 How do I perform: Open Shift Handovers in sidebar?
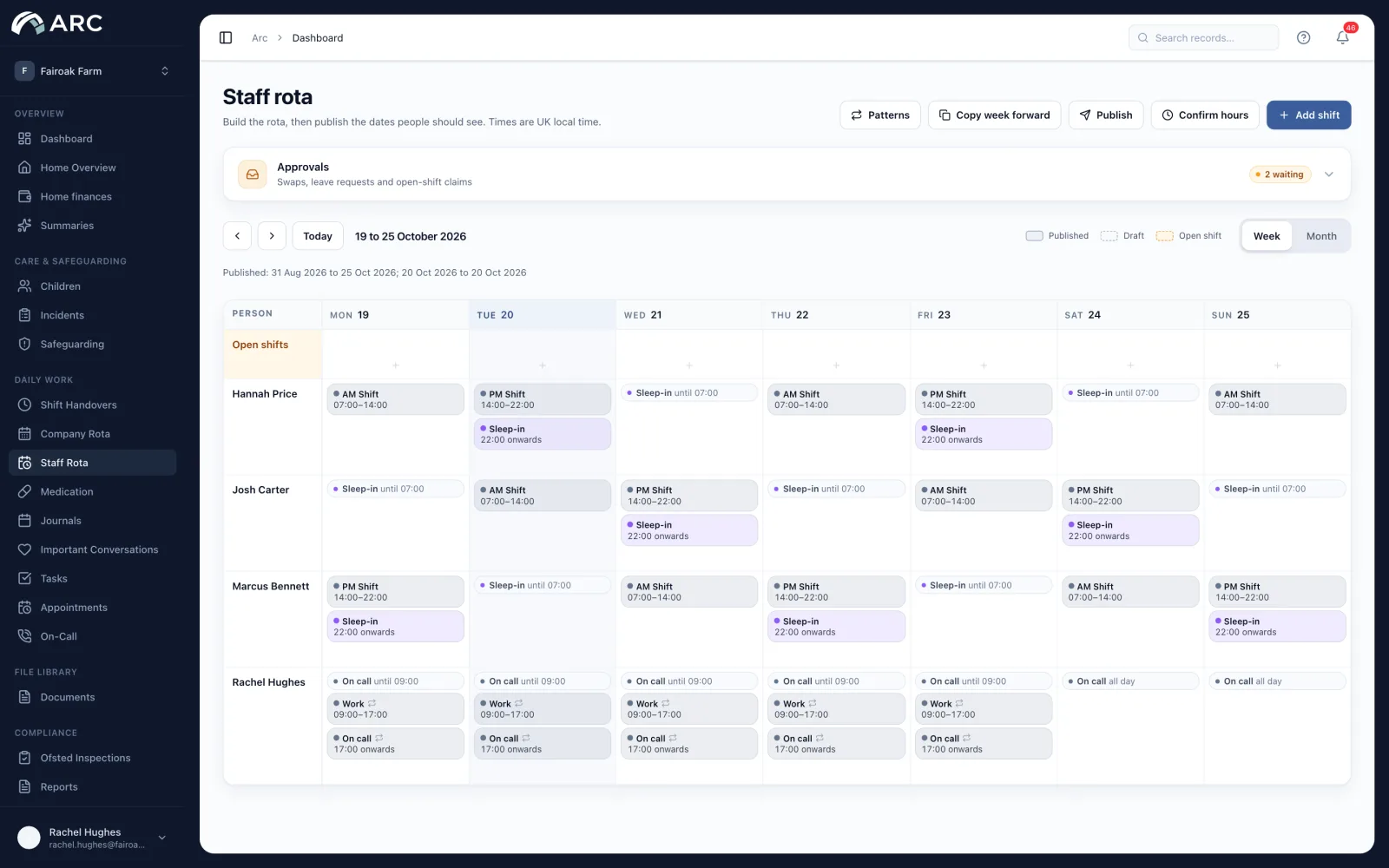(93, 405)
